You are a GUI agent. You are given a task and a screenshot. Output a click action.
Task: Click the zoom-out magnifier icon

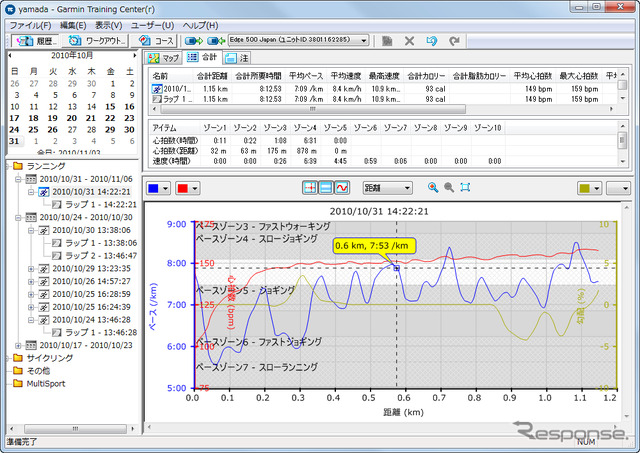449,187
